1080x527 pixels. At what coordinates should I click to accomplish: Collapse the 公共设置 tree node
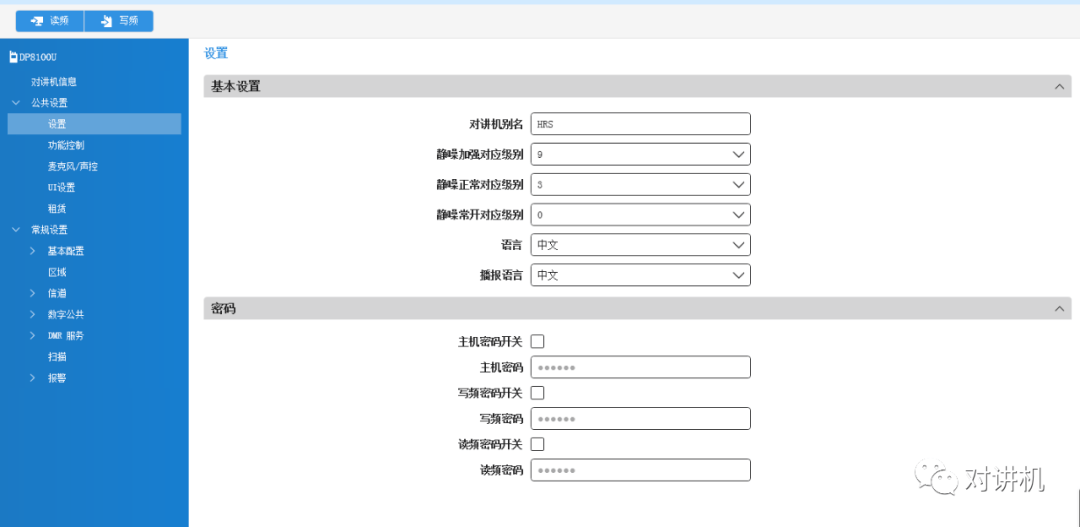tap(16, 103)
